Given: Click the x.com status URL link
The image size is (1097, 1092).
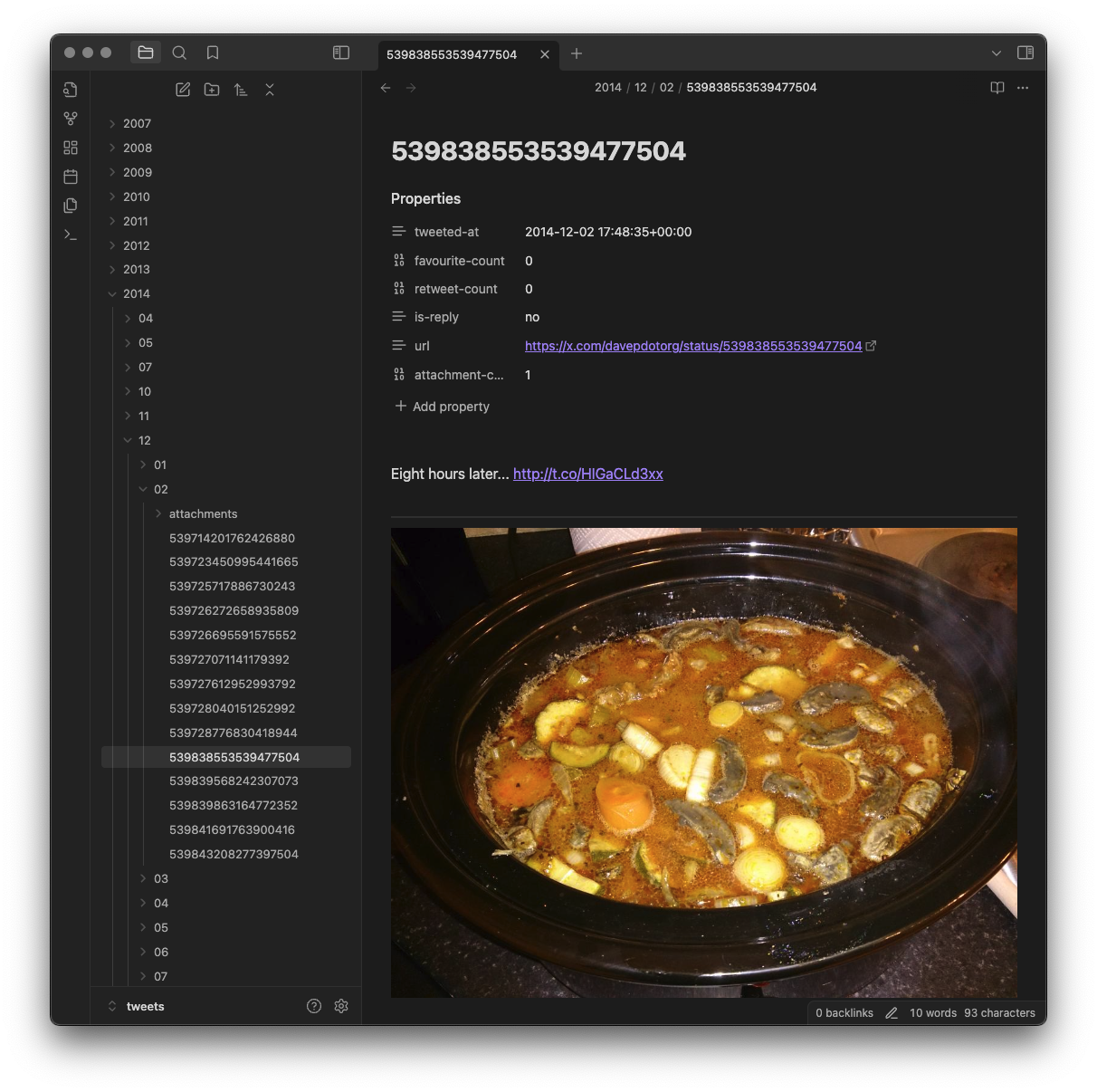Looking at the screenshot, I should [693, 346].
